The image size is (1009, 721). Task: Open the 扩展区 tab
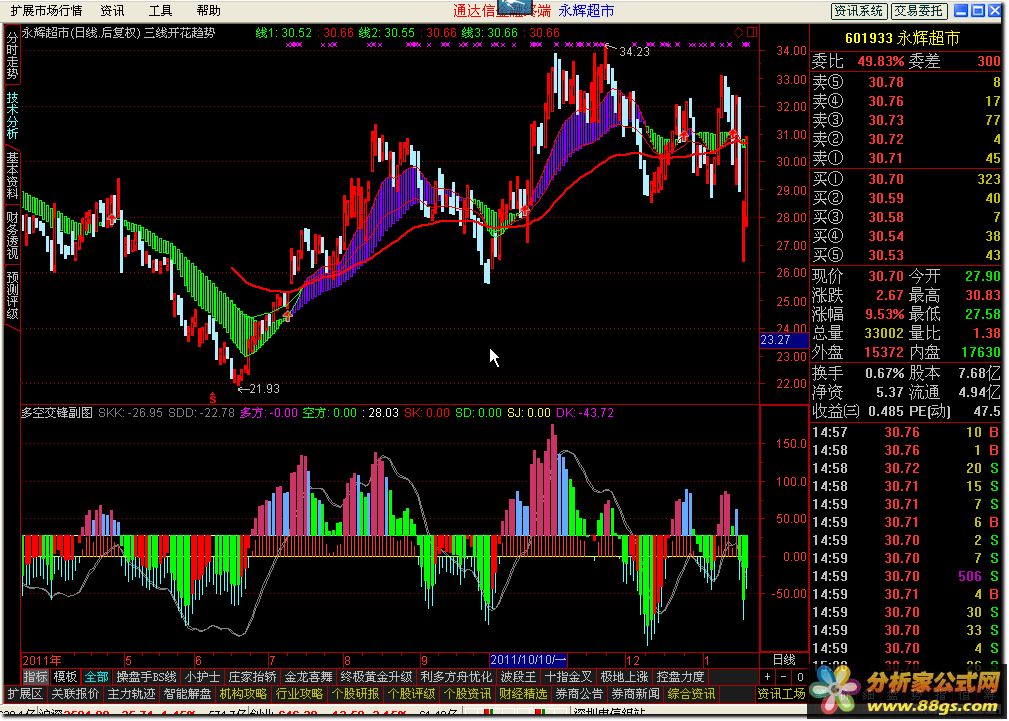click(x=24, y=694)
